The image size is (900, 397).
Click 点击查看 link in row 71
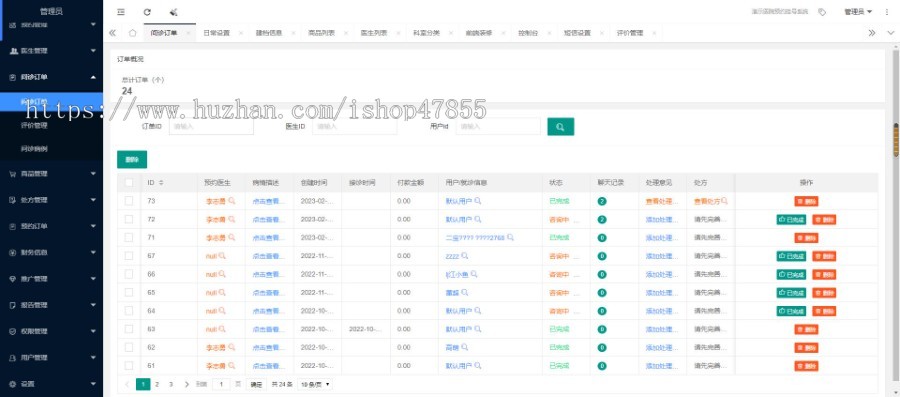[x=269, y=238]
